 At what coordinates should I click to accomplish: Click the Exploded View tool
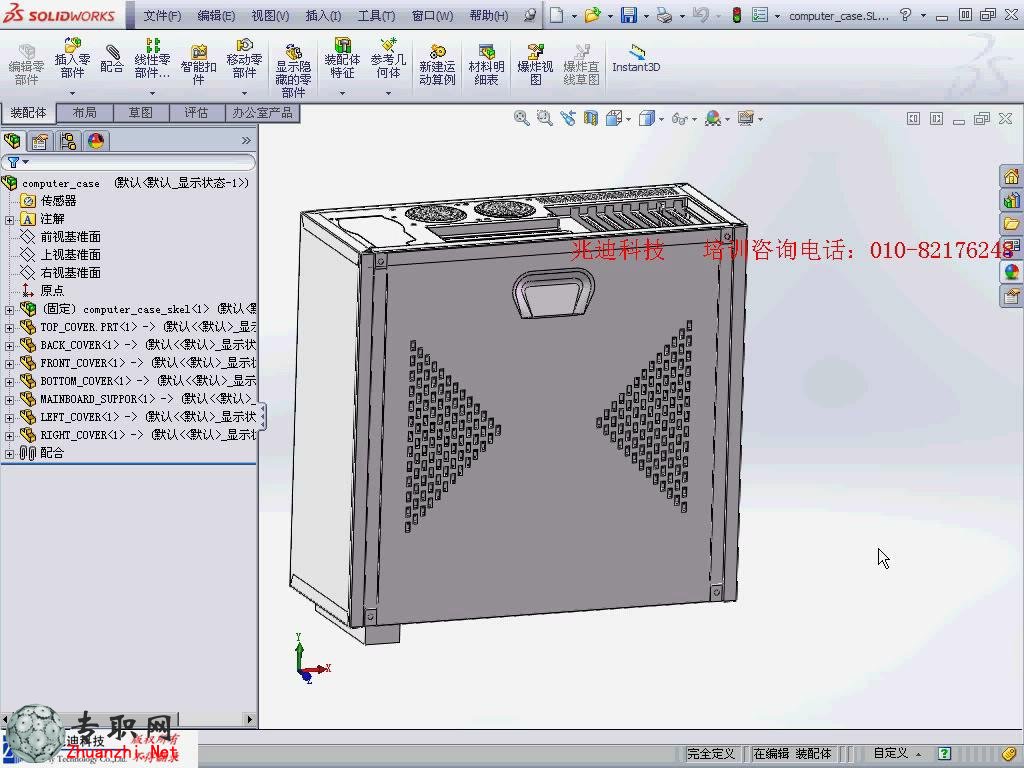tap(535, 65)
